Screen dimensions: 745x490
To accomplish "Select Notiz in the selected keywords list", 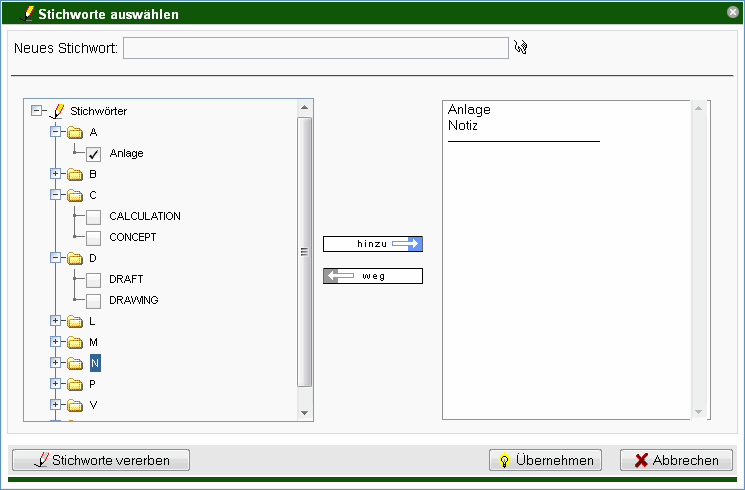I will pyautogui.click(x=463, y=125).
